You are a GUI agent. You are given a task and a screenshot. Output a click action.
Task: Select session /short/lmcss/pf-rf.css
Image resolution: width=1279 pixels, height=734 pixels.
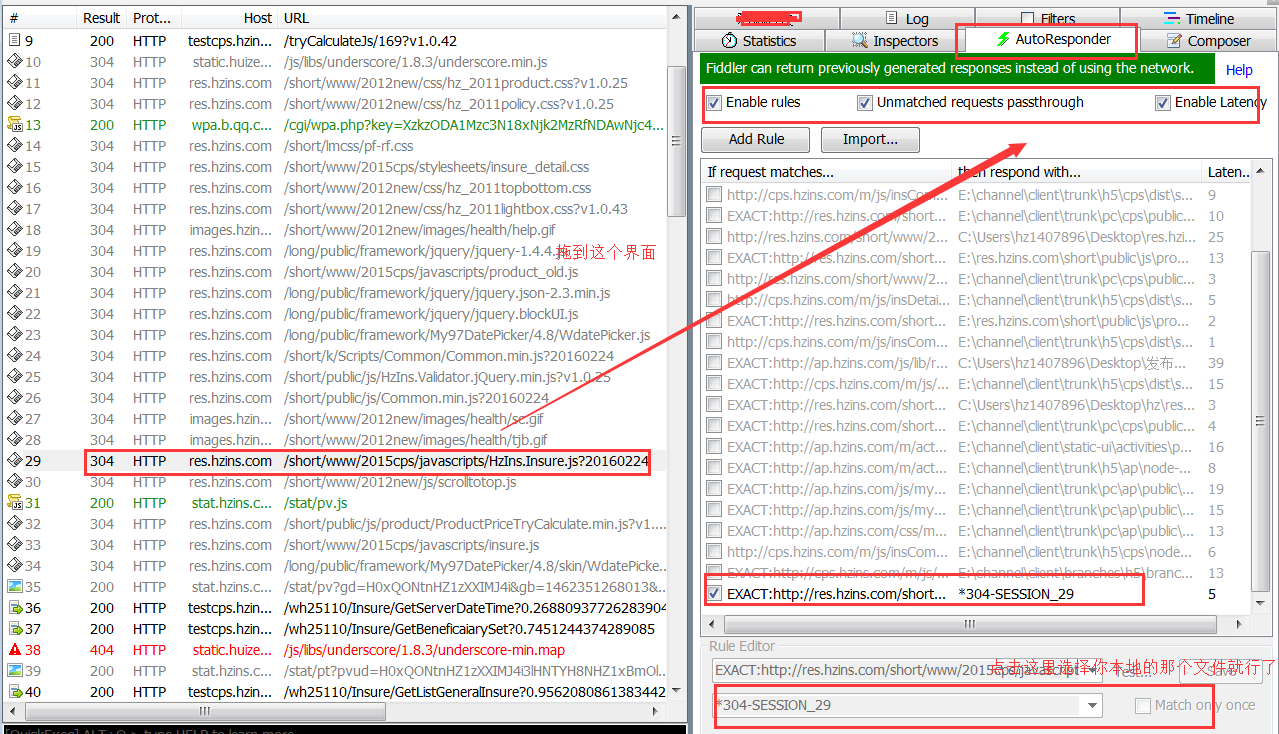pyautogui.click(x=335, y=146)
